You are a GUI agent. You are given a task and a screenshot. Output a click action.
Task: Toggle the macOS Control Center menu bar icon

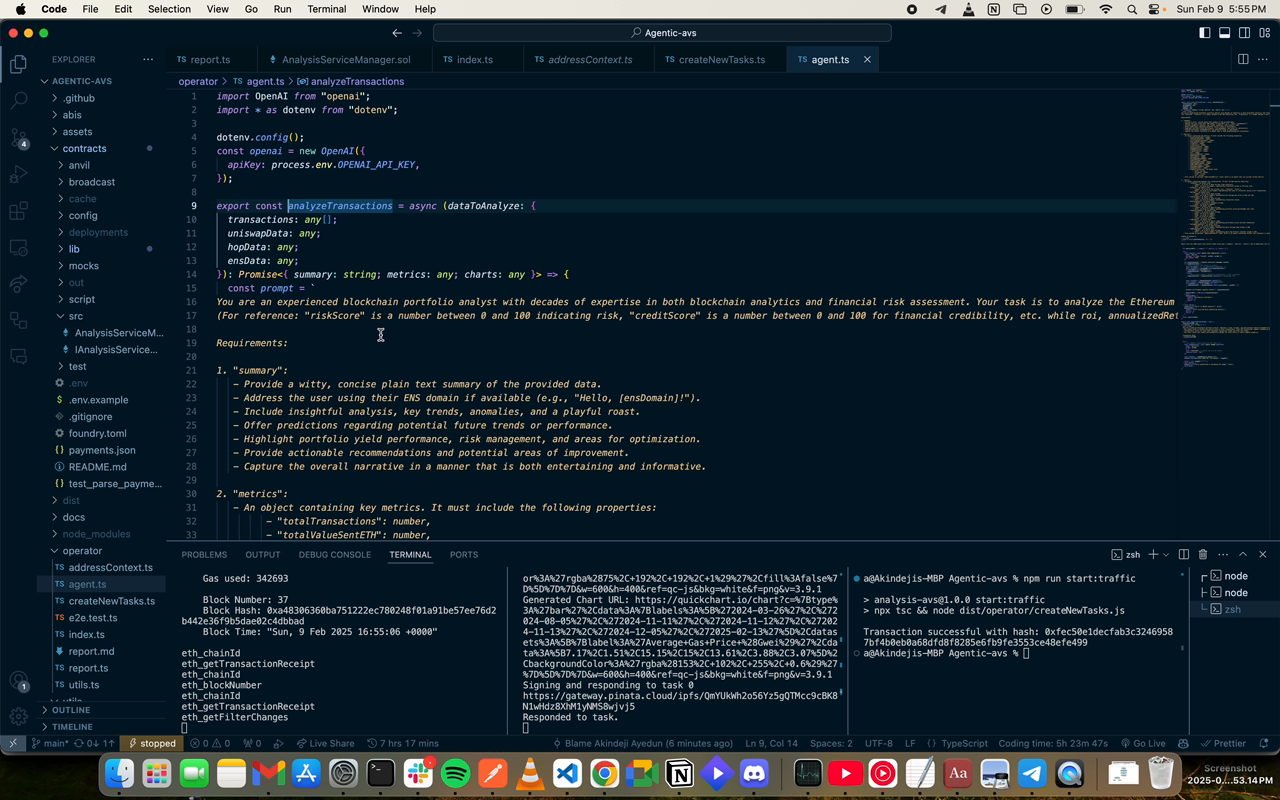point(1154,9)
